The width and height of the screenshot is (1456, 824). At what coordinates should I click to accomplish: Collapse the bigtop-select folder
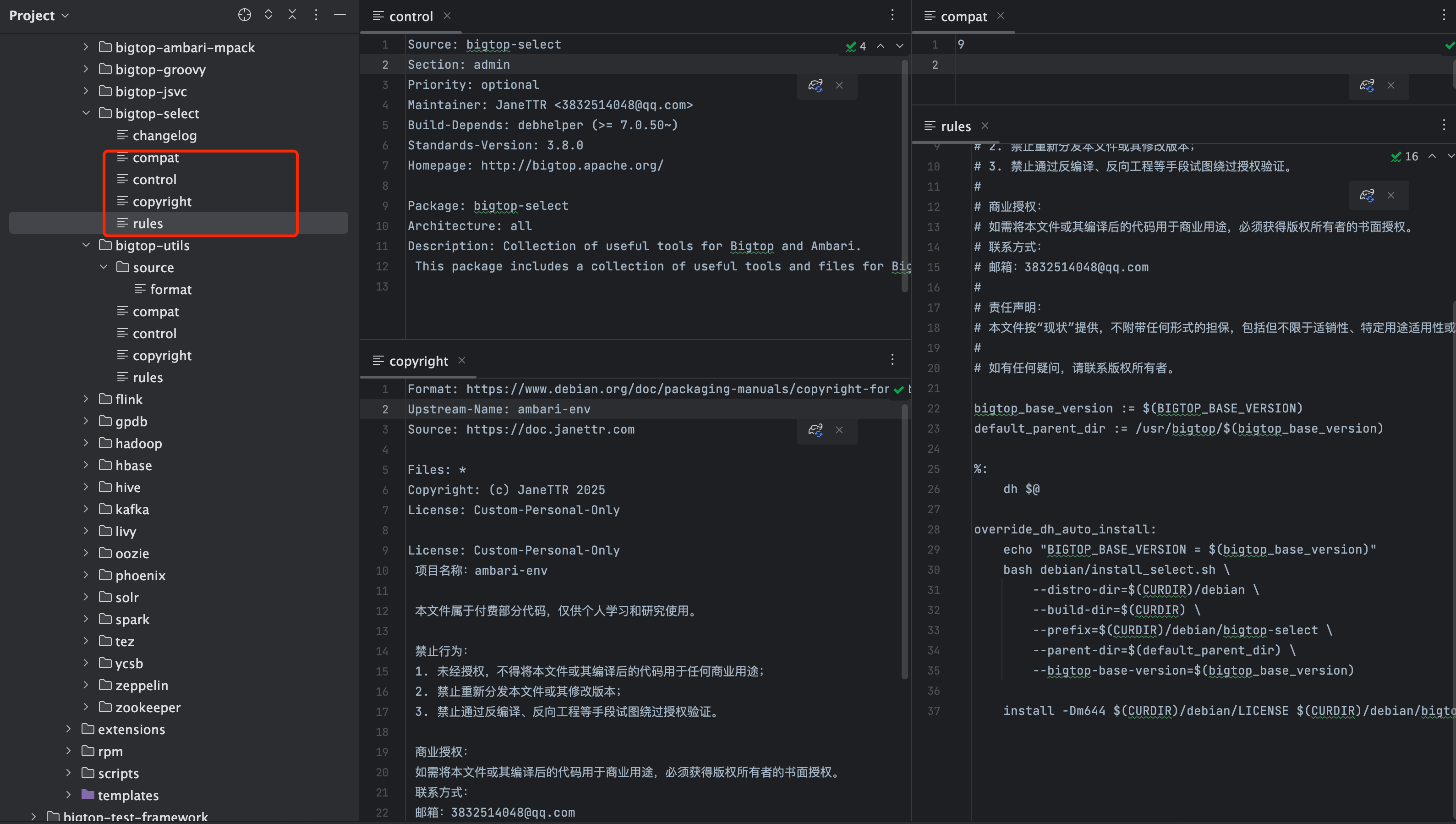point(86,113)
